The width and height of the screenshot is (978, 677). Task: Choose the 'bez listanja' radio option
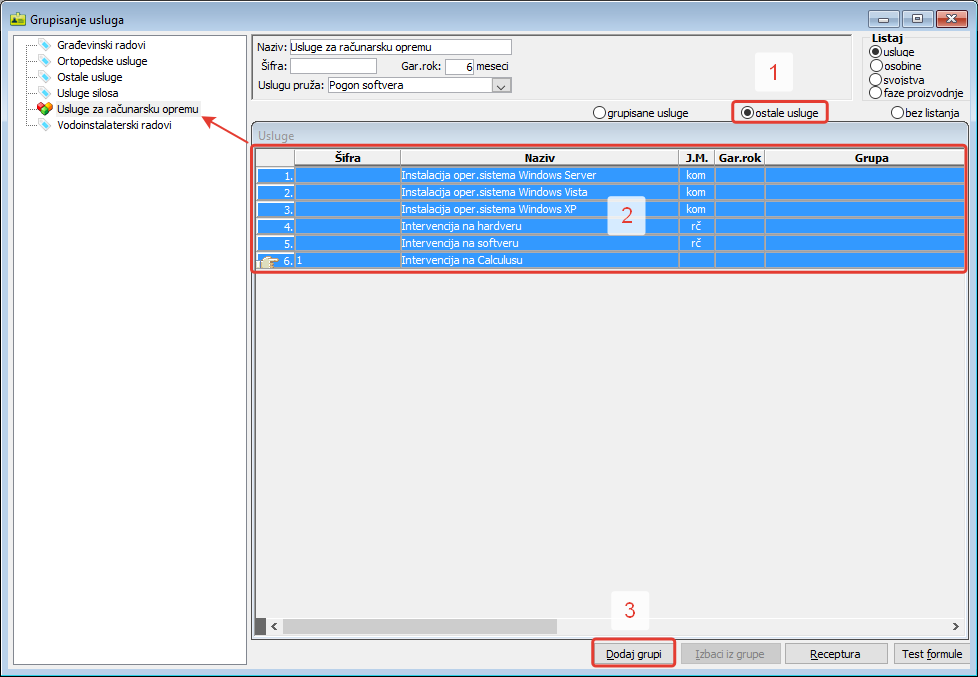click(x=897, y=113)
